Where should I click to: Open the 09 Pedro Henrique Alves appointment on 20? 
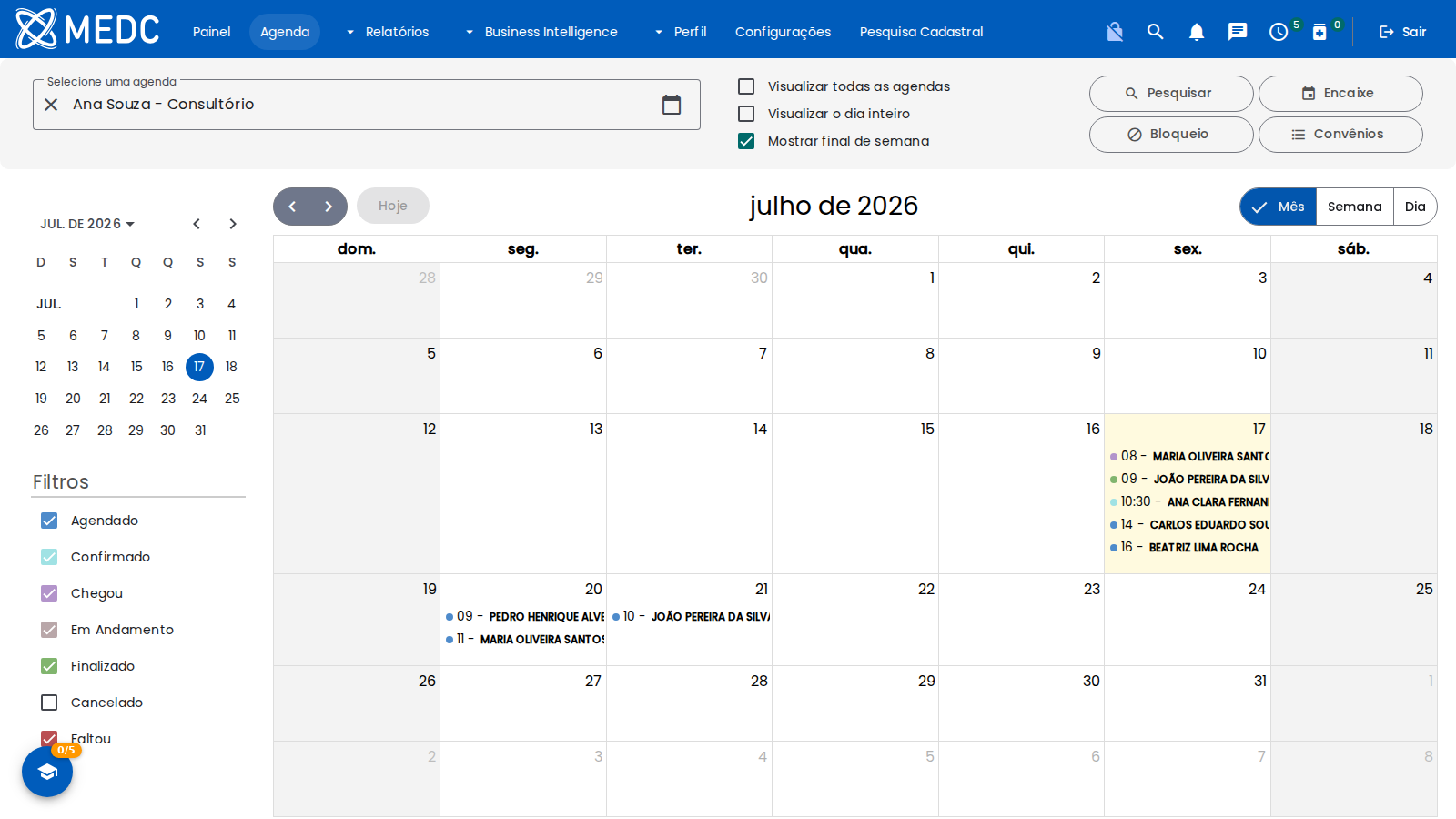524,616
